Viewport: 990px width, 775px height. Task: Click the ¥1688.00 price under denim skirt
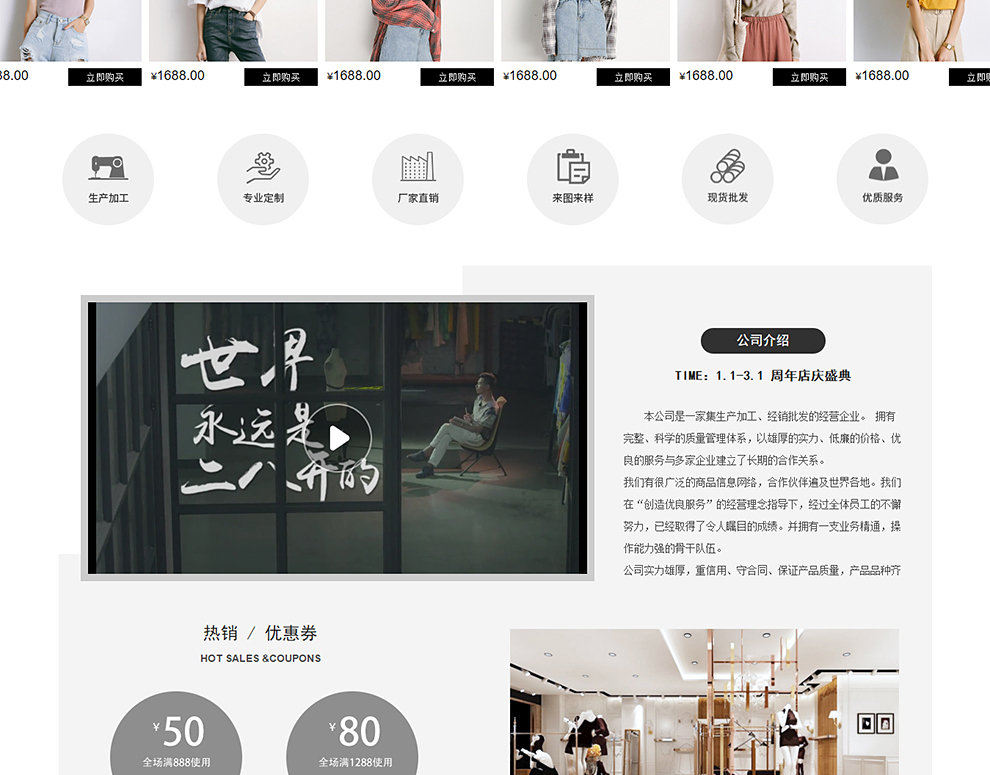(530, 76)
